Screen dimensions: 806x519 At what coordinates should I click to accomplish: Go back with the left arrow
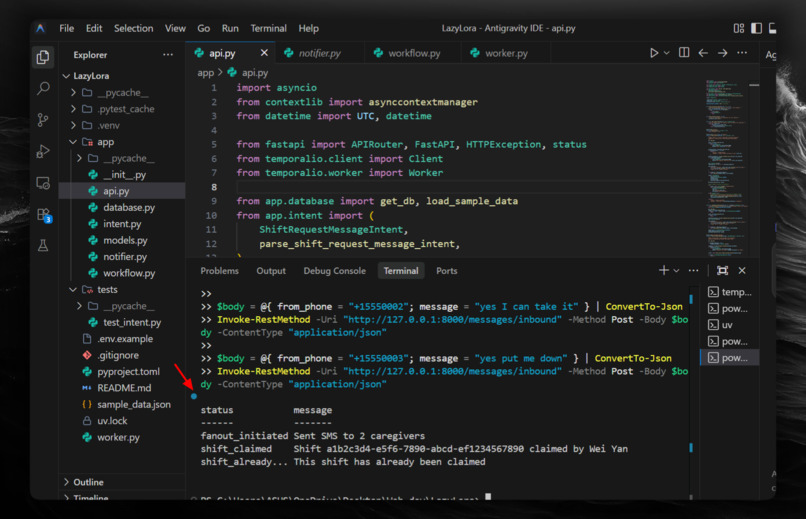[x=703, y=53]
